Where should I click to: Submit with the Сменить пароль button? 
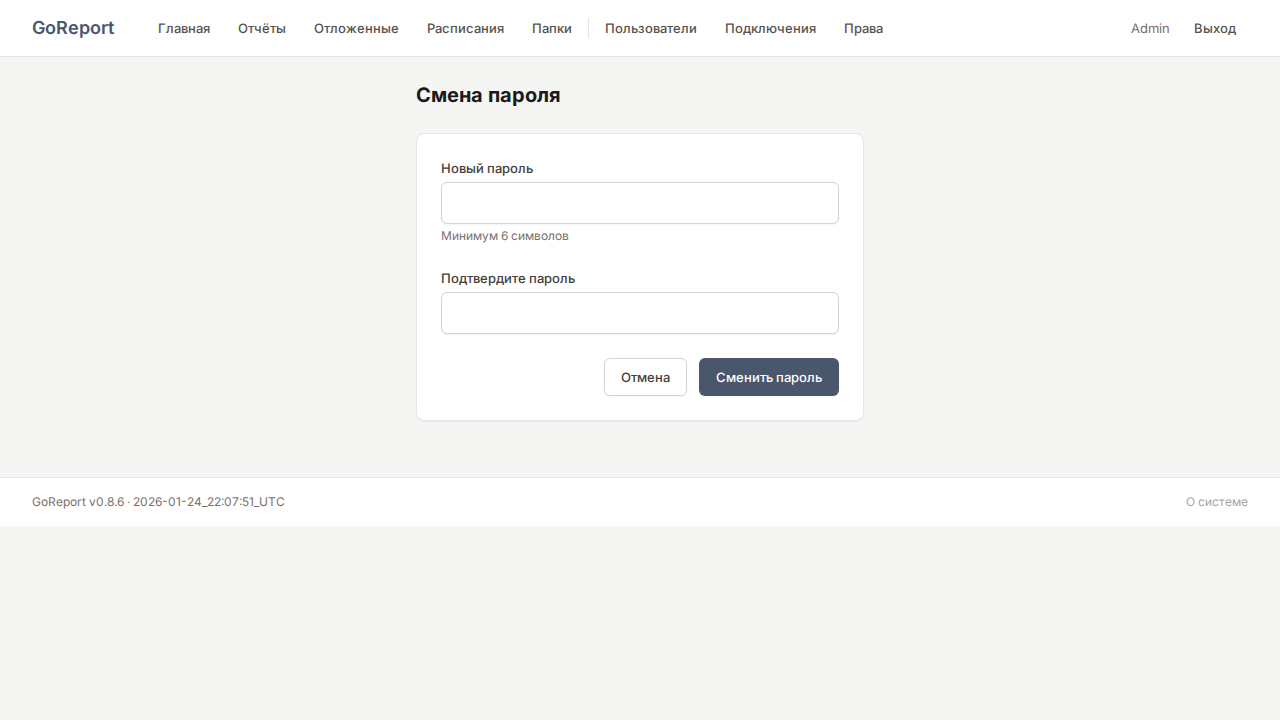768,377
